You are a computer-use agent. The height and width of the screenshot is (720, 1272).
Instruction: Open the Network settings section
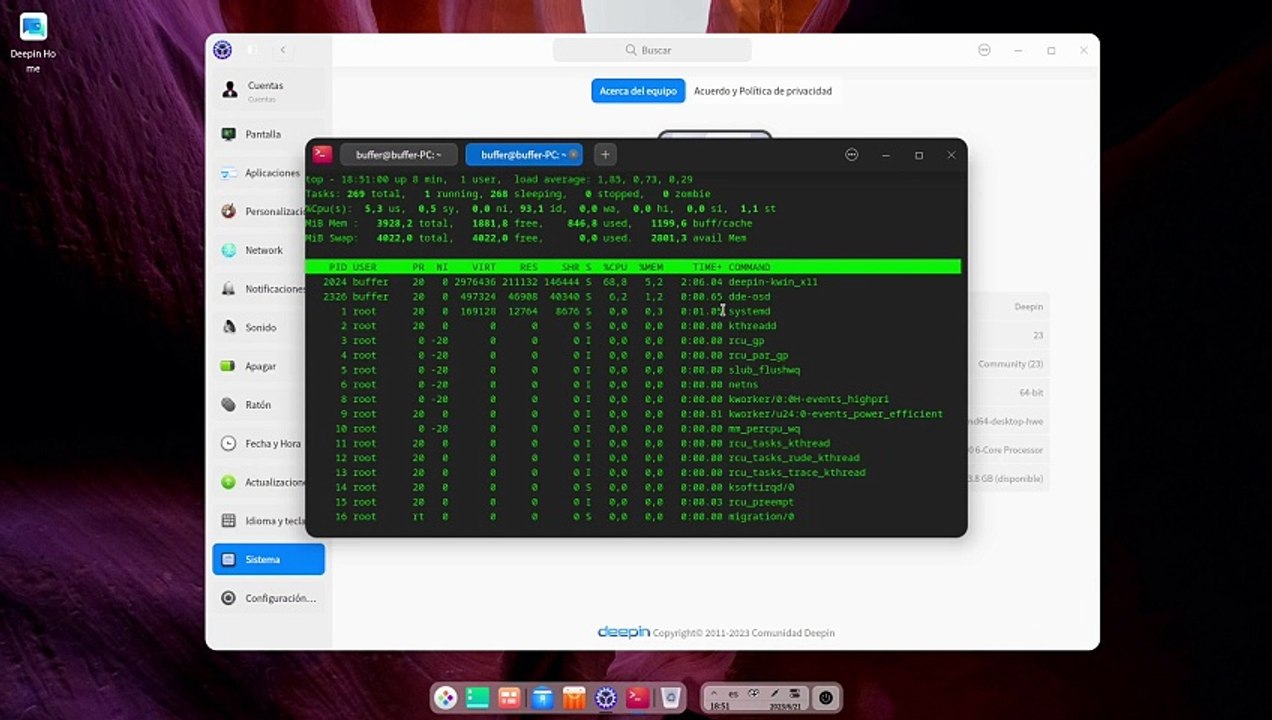pos(268,250)
